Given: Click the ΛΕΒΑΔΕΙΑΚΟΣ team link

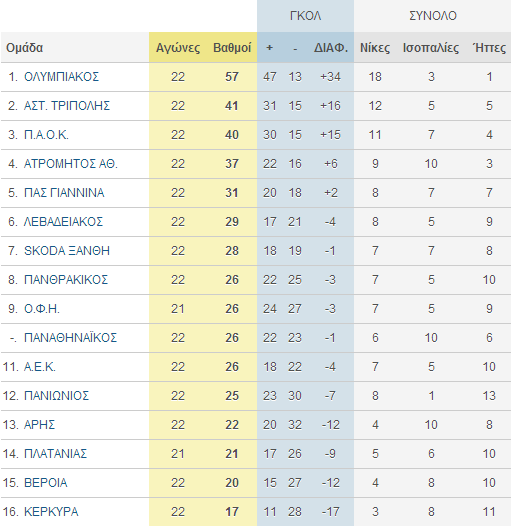Looking at the screenshot, I should click(x=63, y=222).
